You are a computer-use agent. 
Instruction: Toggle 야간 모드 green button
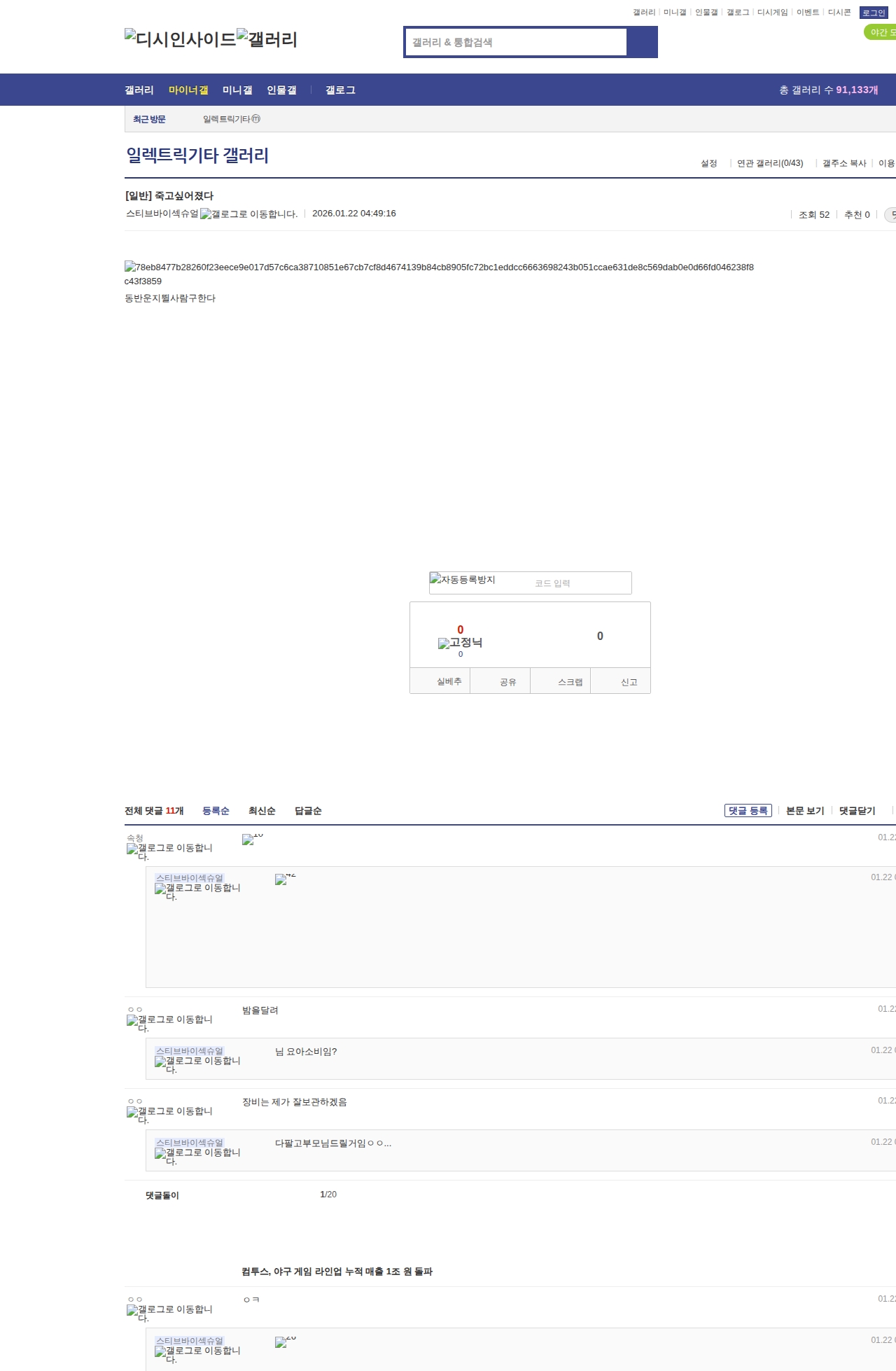881,32
